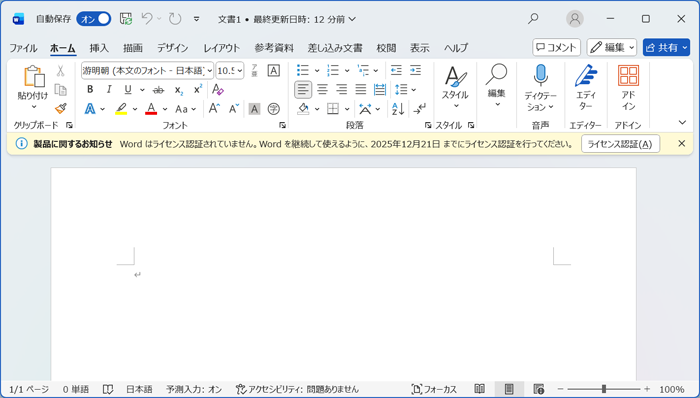Toggle character shading

pyautogui.click(x=254, y=109)
